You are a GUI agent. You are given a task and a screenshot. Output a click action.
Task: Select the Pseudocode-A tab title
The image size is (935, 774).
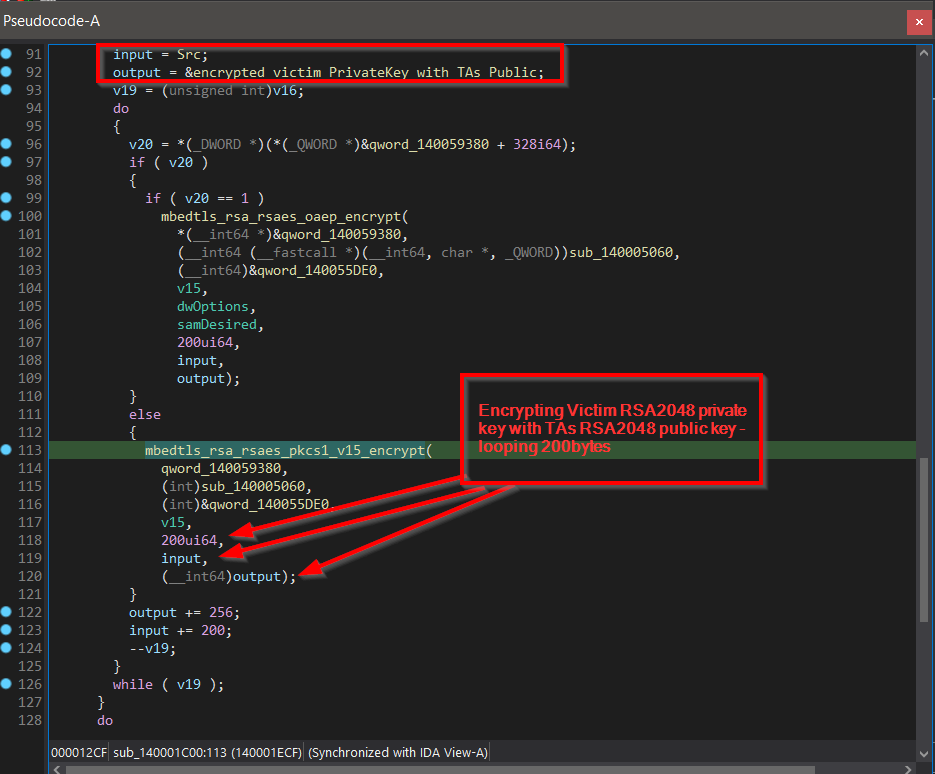[51, 21]
